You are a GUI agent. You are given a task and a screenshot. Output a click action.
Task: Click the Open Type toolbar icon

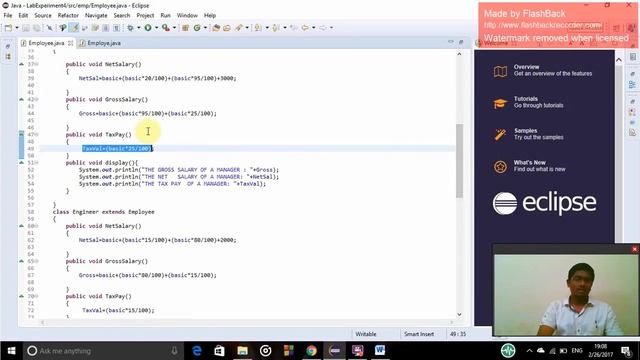point(216,28)
